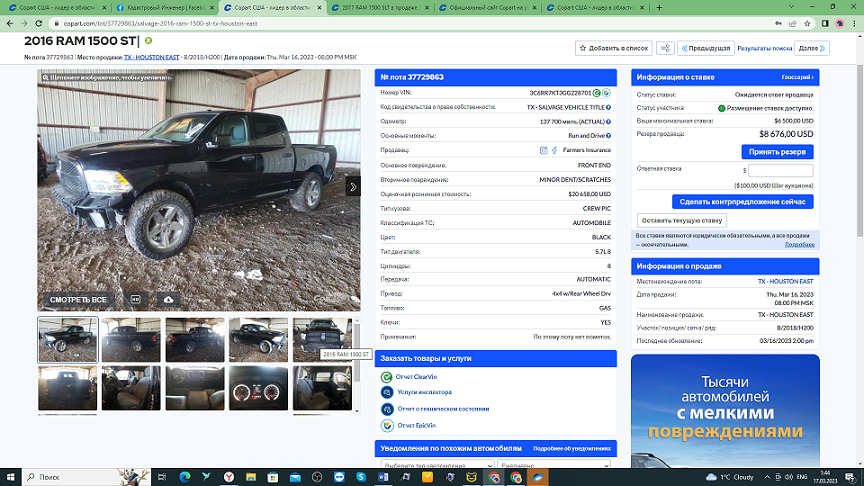Switch to Официальный сайт Copart tab
Image resolution: width=864 pixels, height=486 pixels.
[x=487, y=8]
